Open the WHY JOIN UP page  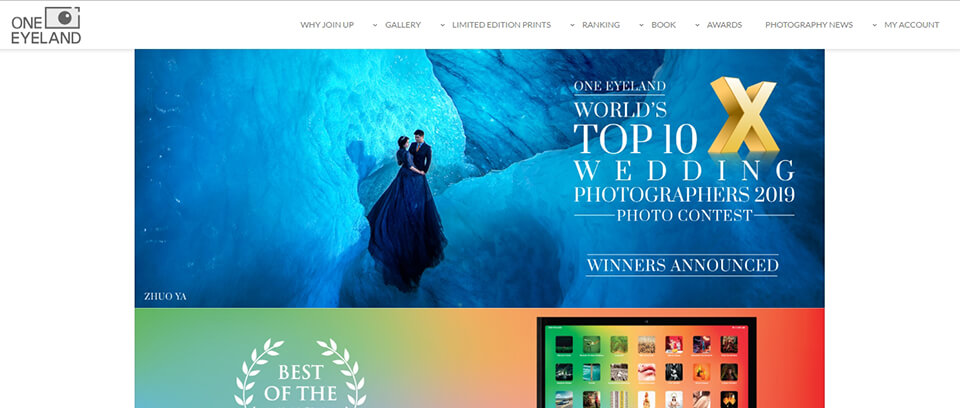pyautogui.click(x=327, y=25)
